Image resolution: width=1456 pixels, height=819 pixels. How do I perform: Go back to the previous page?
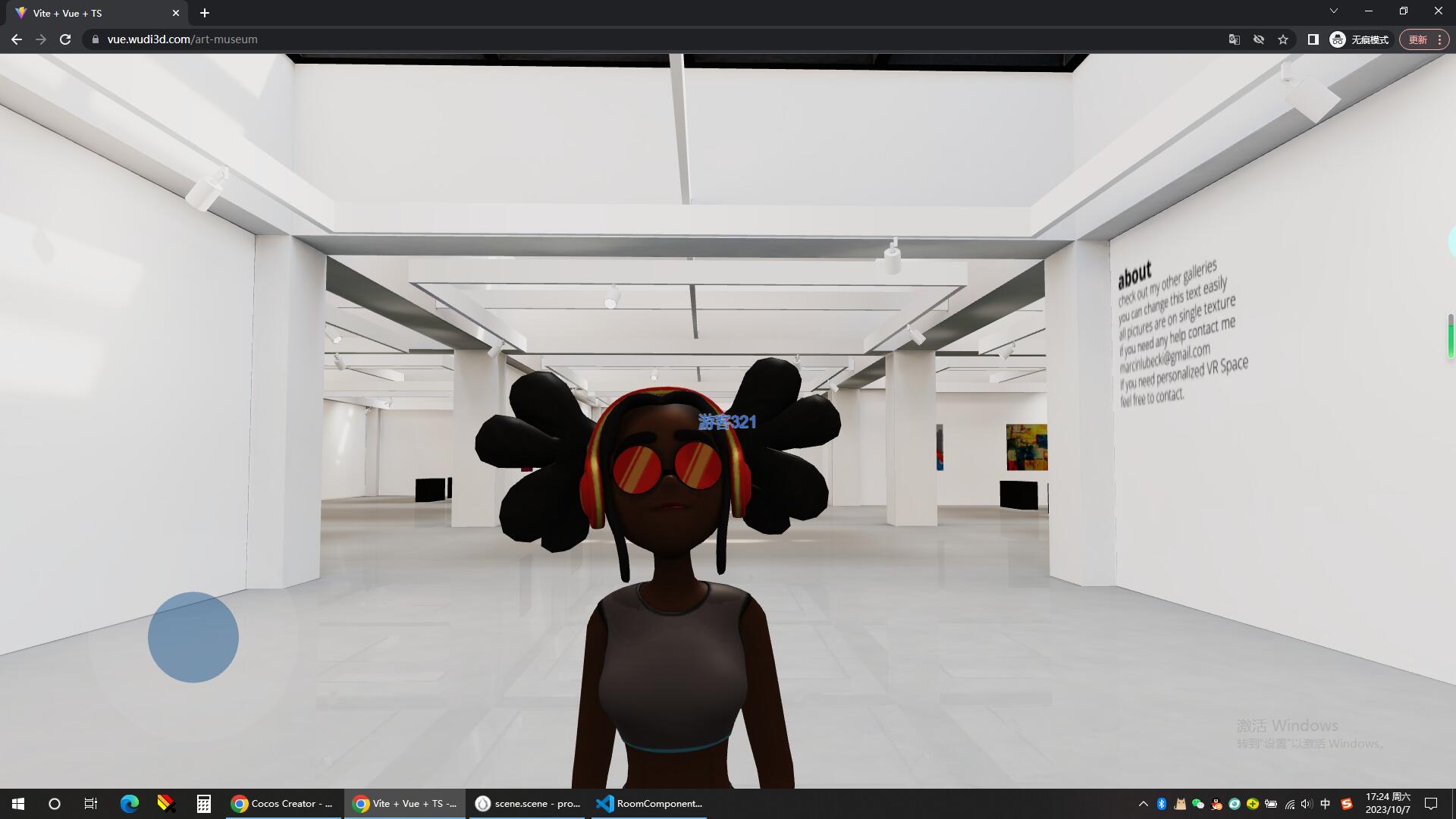17,39
